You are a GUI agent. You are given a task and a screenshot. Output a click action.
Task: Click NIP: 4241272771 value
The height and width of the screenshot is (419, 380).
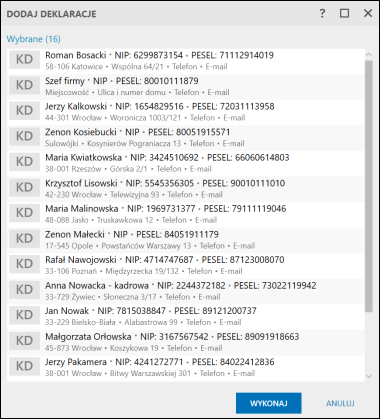pos(149,362)
